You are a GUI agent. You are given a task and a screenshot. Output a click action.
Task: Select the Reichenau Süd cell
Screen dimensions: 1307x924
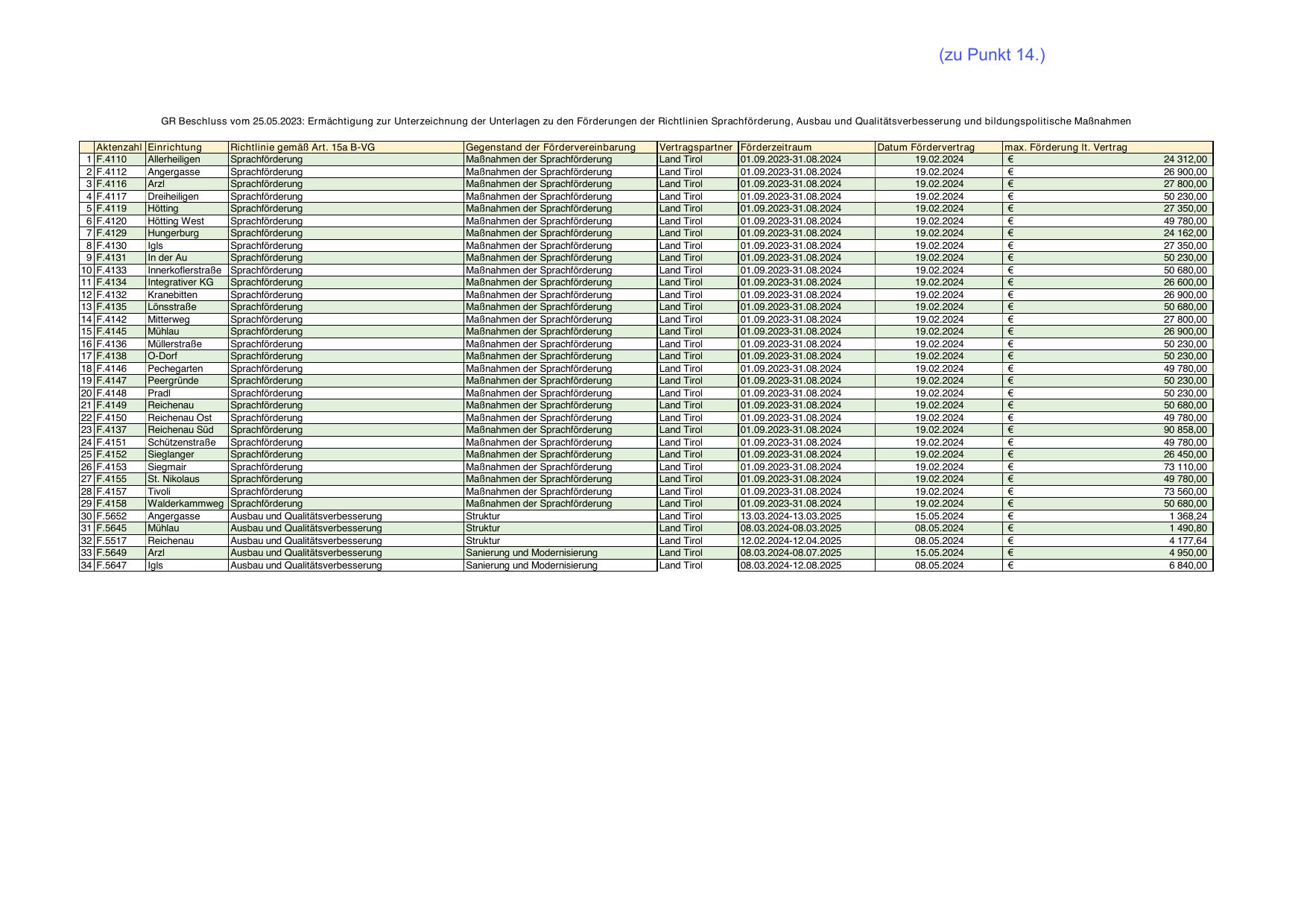180,430
